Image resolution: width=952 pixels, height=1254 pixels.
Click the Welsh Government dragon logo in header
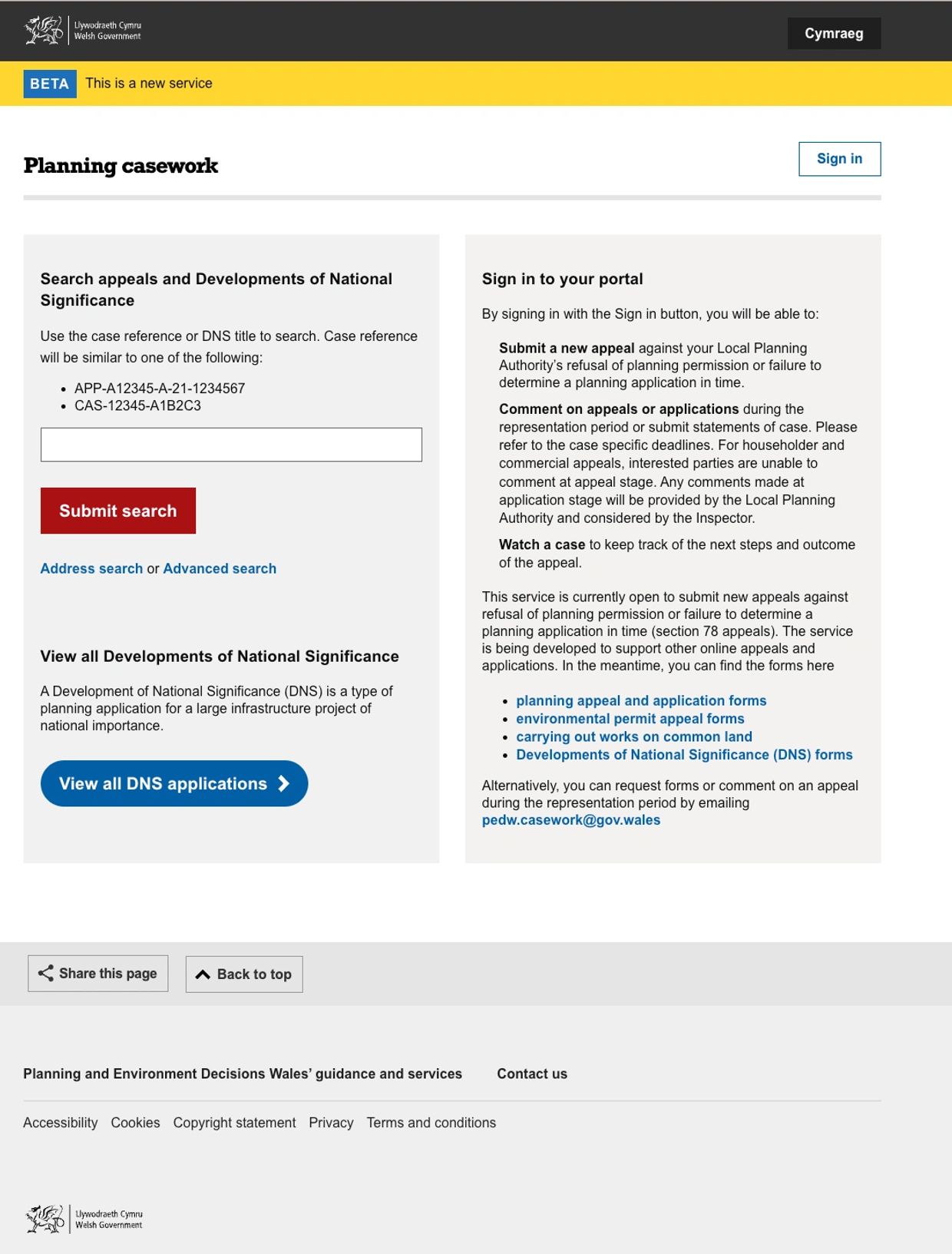[83, 31]
